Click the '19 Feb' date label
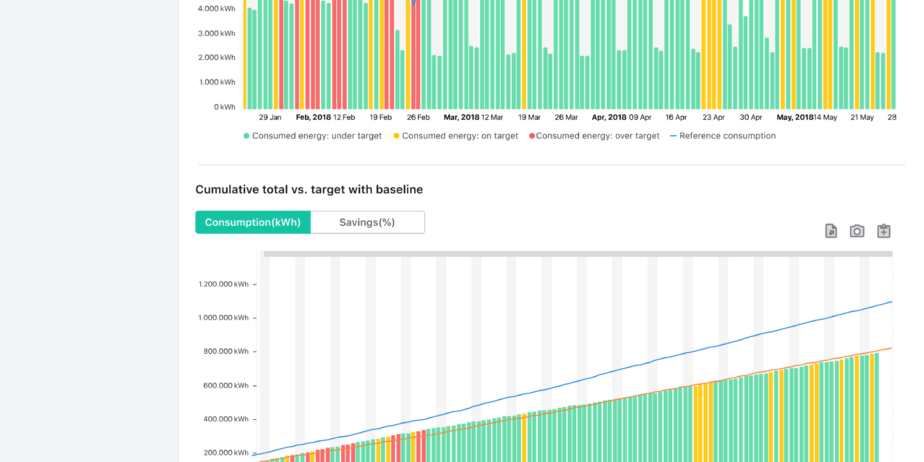924x462 pixels. point(381,118)
